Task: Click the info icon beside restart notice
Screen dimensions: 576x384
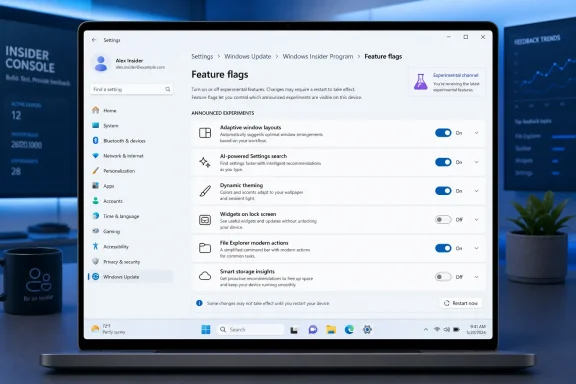Action: click(x=199, y=303)
